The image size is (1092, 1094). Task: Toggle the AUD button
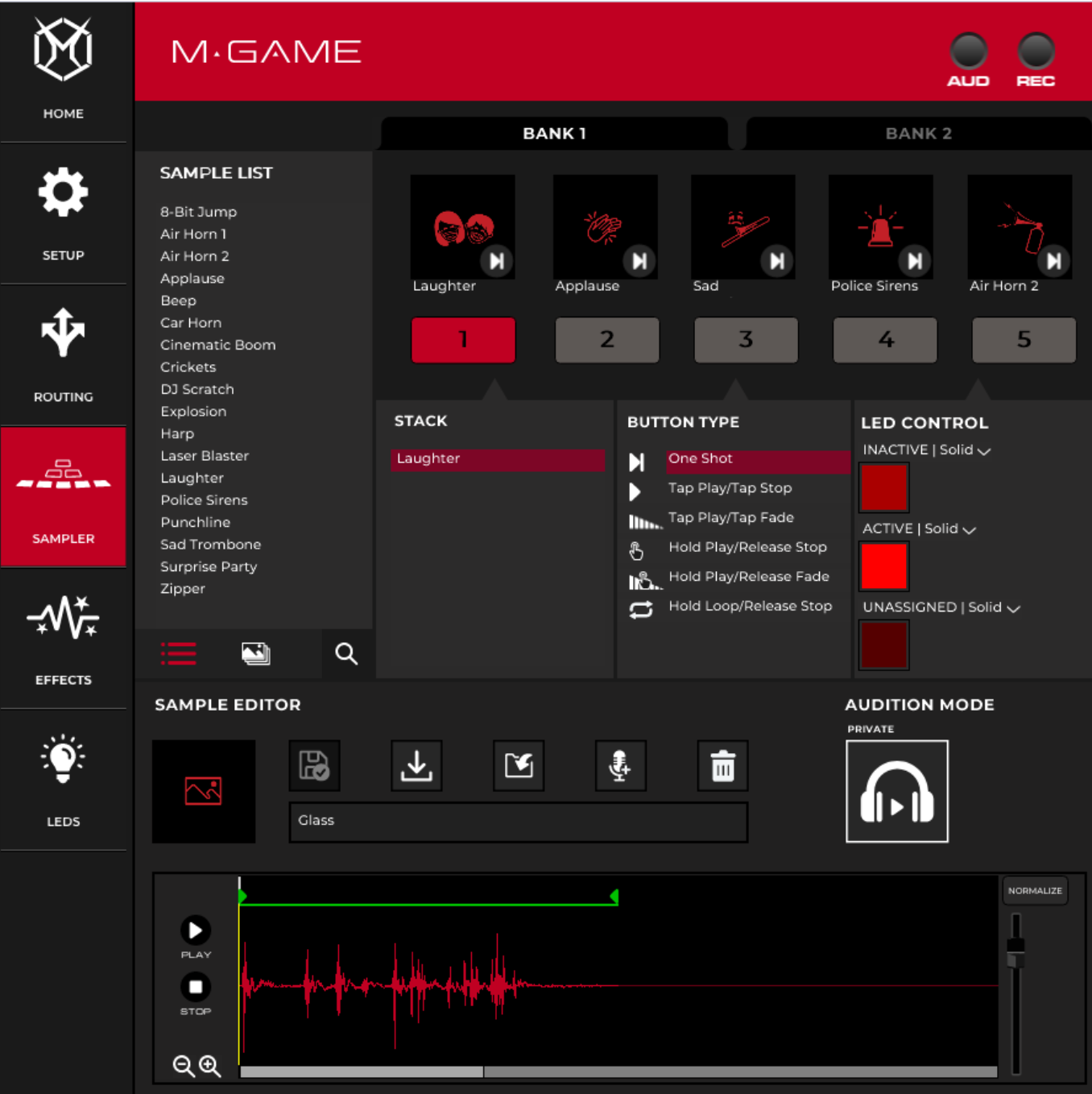(968, 52)
